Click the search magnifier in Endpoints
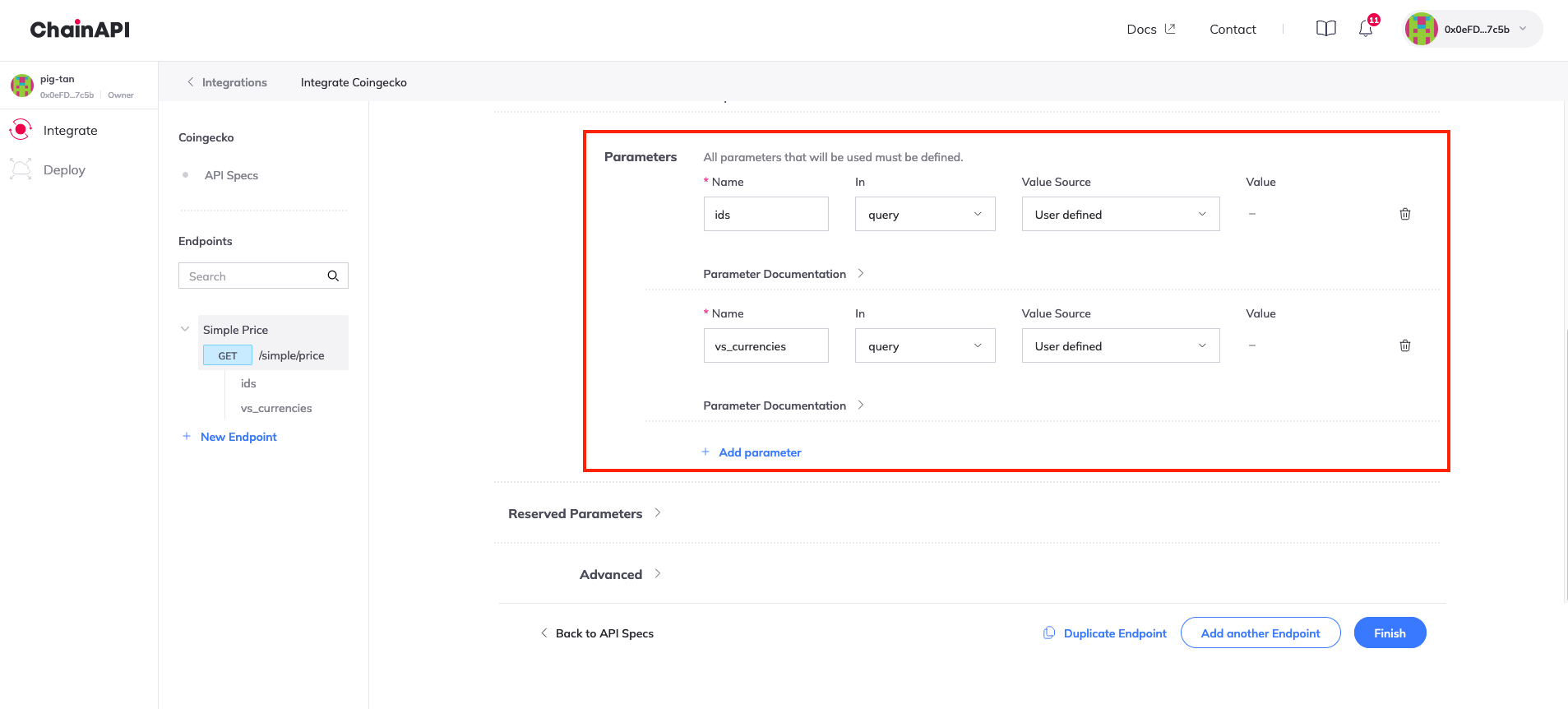The image size is (1568, 709). (x=333, y=276)
